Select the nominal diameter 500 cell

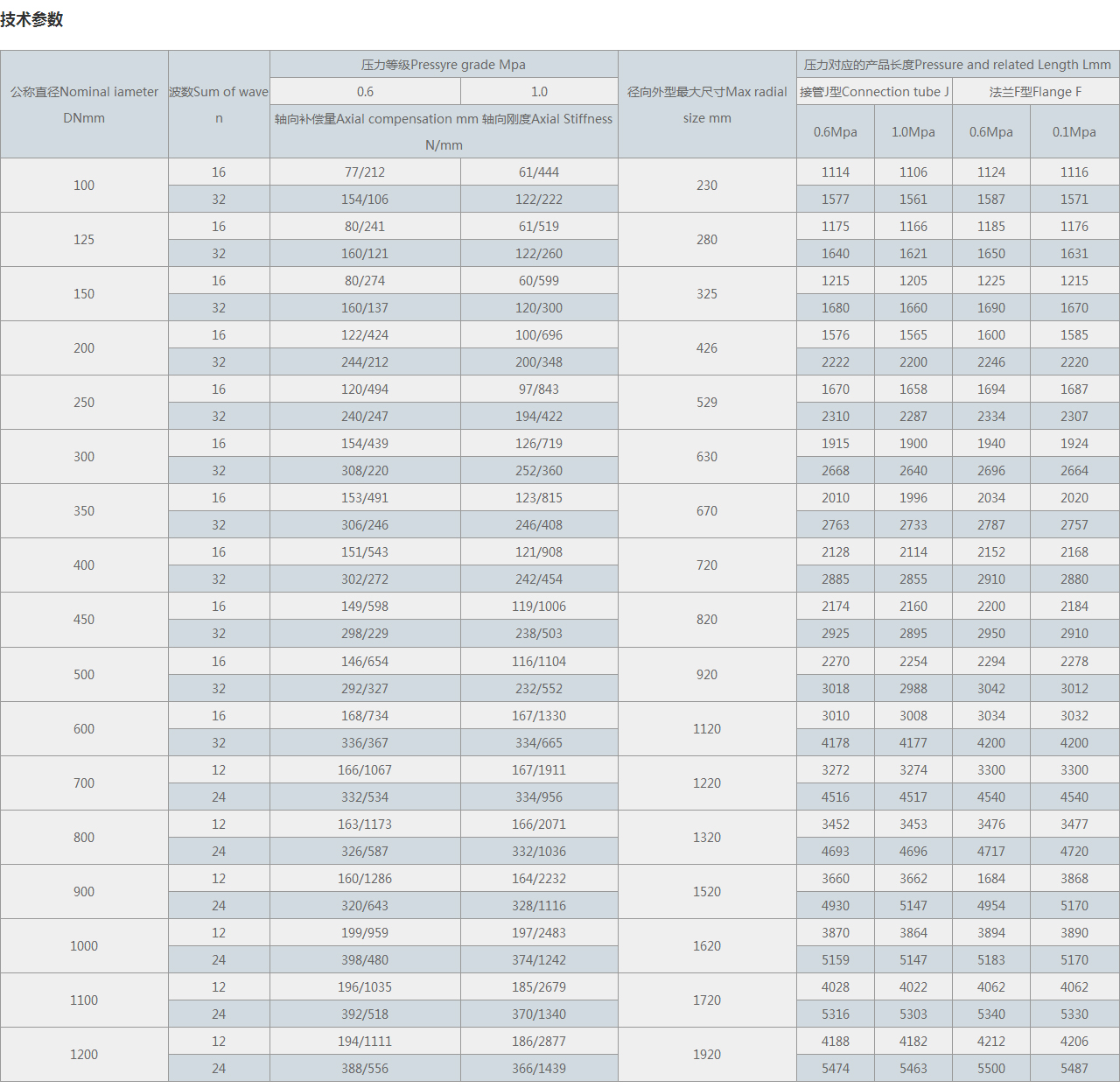(x=84, y=675)
